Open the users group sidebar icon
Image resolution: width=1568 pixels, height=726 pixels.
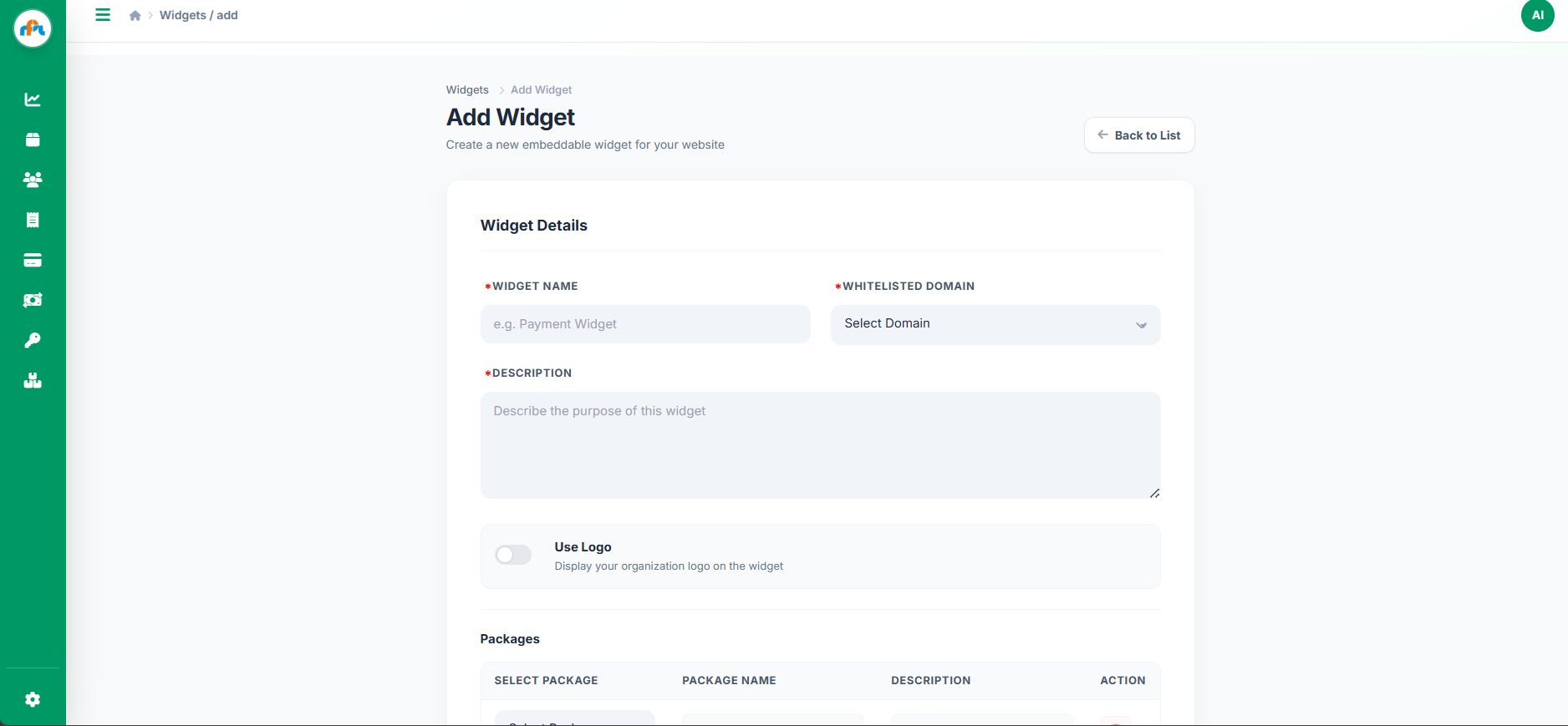coord(33,180)
